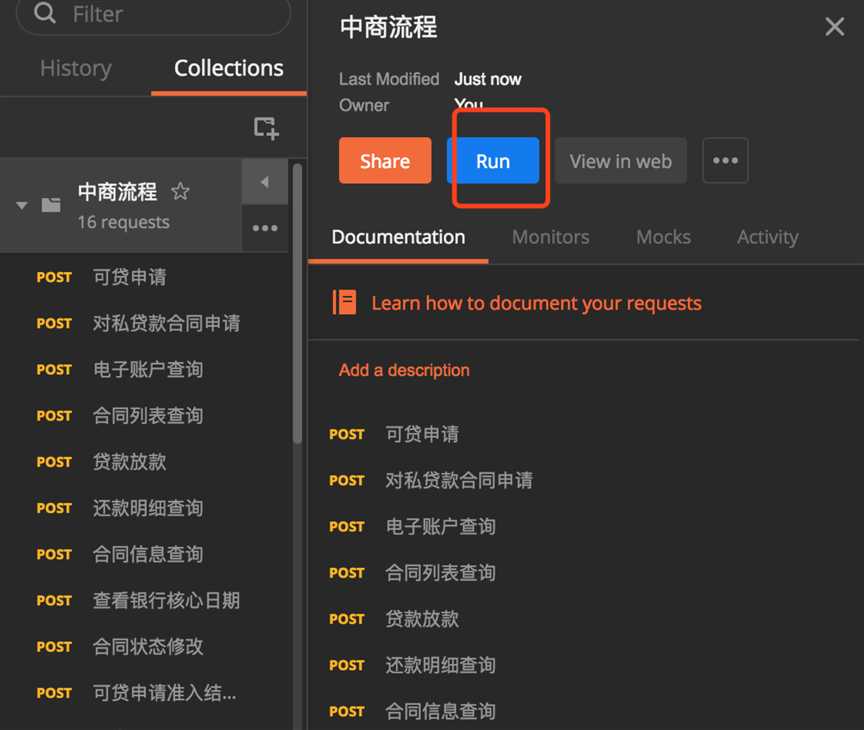Switch to the Monitors tab
This screenshot has height=730, width=864.
click(550, 237)
